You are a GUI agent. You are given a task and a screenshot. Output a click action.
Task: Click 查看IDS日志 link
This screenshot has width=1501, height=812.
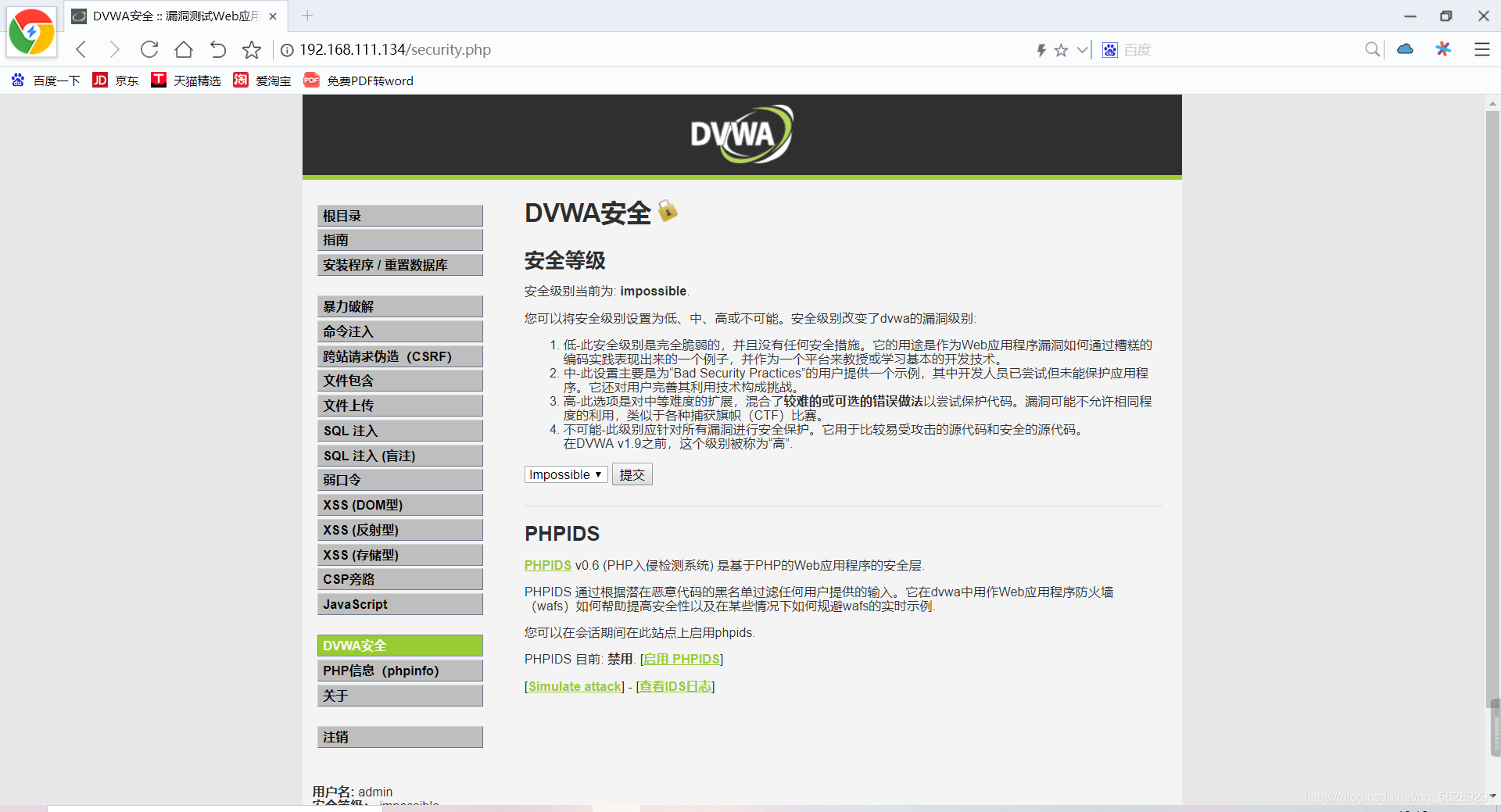675,686
